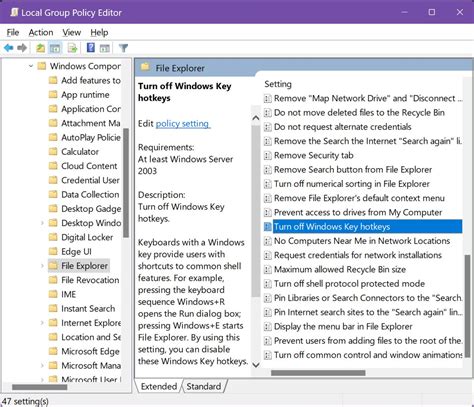The width and height of the screenshot is (474, 407).
Task: Click the Setting column header
Action: pos(278,84)
